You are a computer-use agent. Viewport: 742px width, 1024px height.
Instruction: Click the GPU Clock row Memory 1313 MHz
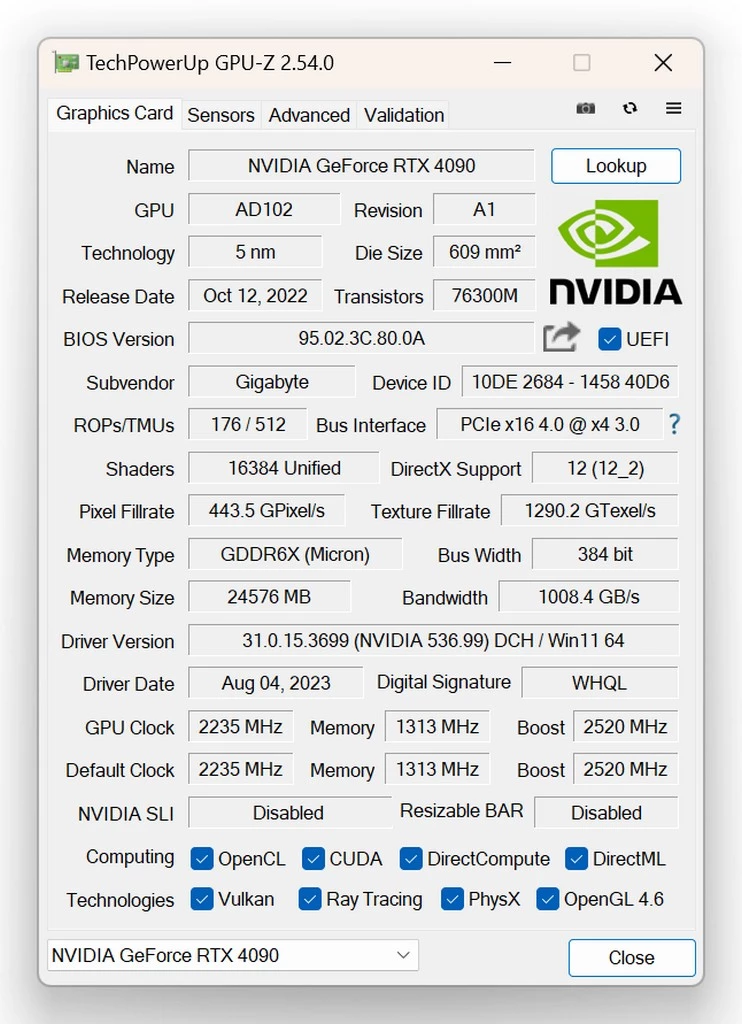(x=437, y=726)
